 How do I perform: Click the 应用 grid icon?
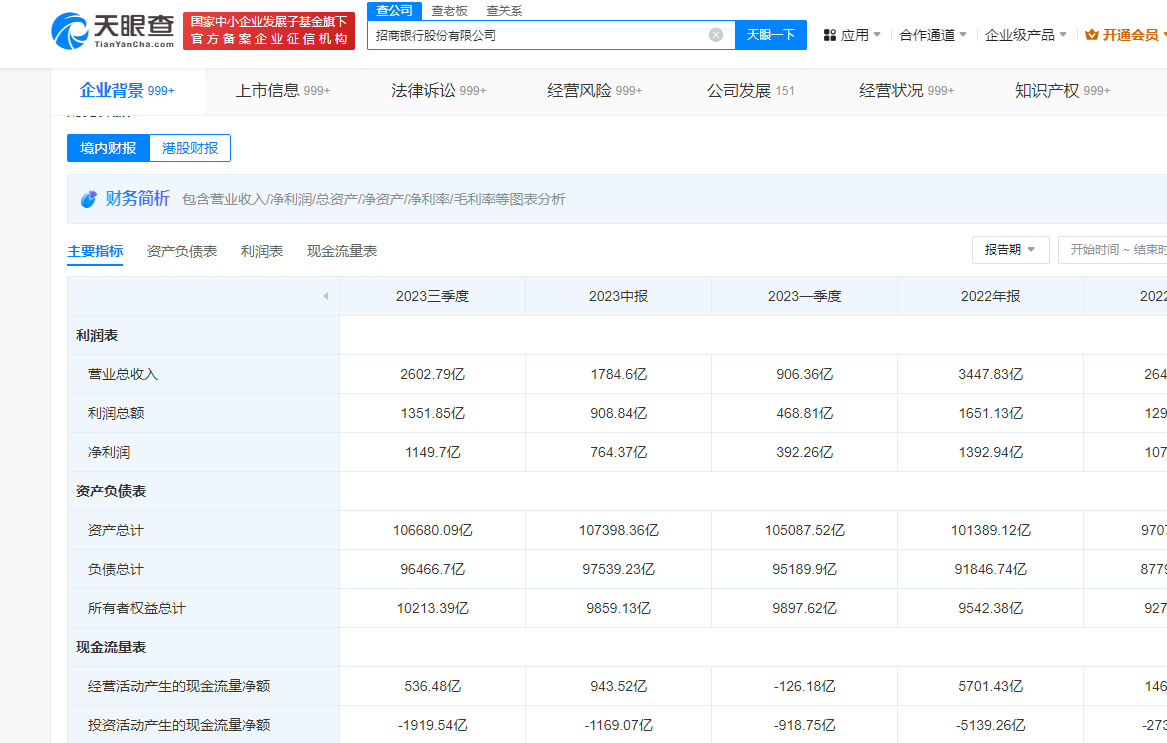[x=830, y=35]
